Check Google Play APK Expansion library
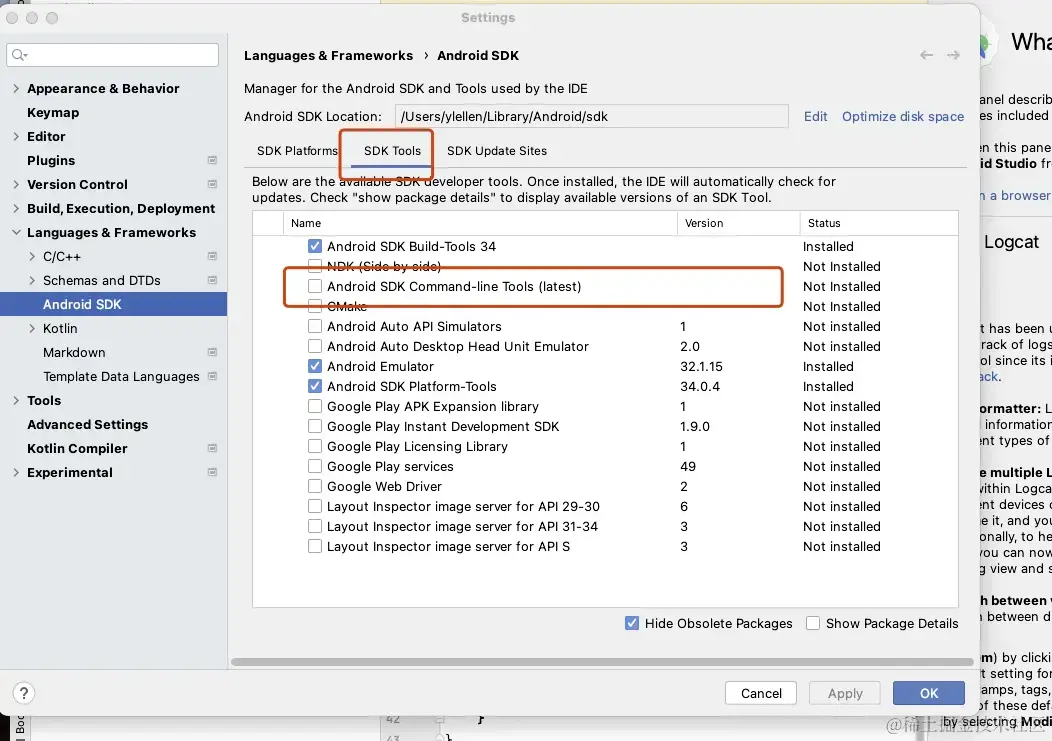The height and width of the screenshot is (741, 1052). (x=315, y=407)
